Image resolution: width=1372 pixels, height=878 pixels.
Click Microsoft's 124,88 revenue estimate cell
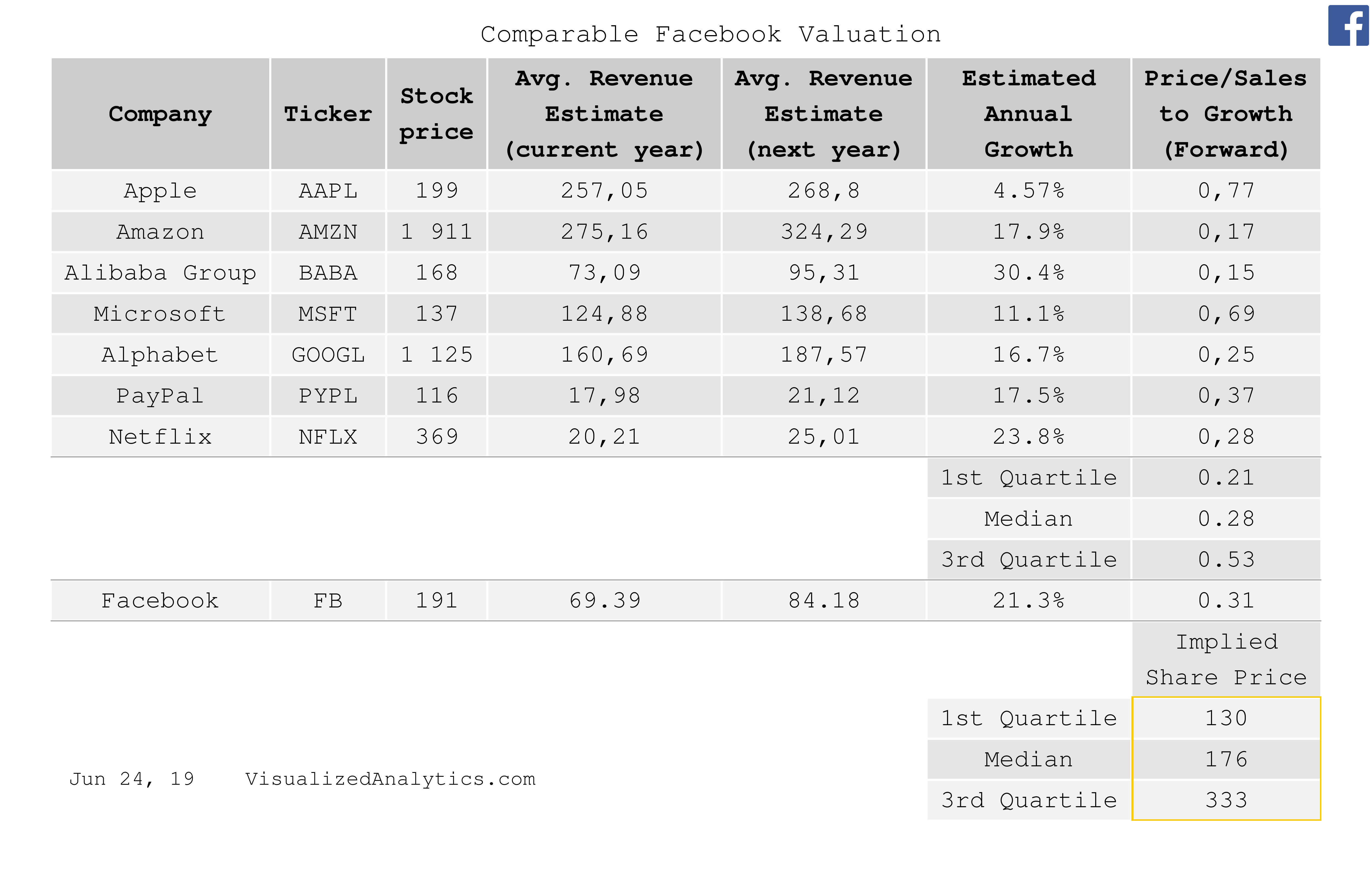coord(604,314)
